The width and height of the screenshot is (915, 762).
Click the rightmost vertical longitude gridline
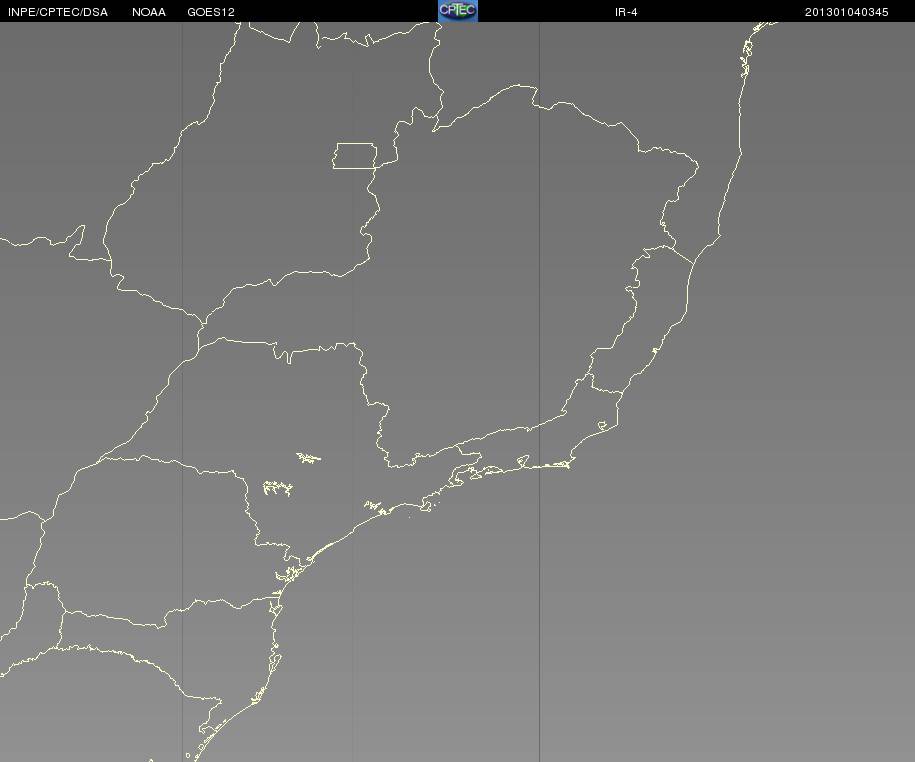tap(539, 392)
